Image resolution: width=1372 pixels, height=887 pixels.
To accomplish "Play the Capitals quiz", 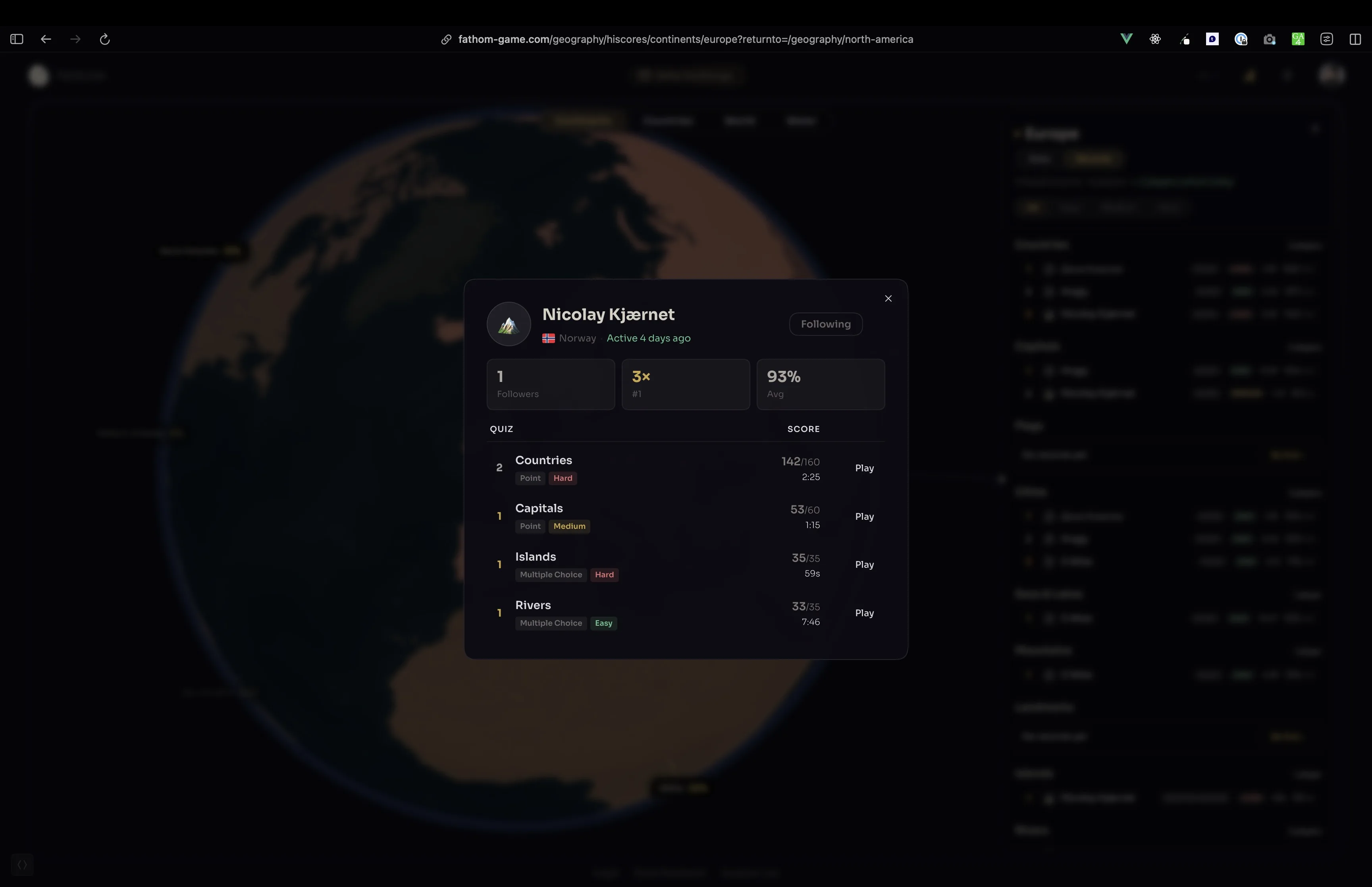I will 864,517.
